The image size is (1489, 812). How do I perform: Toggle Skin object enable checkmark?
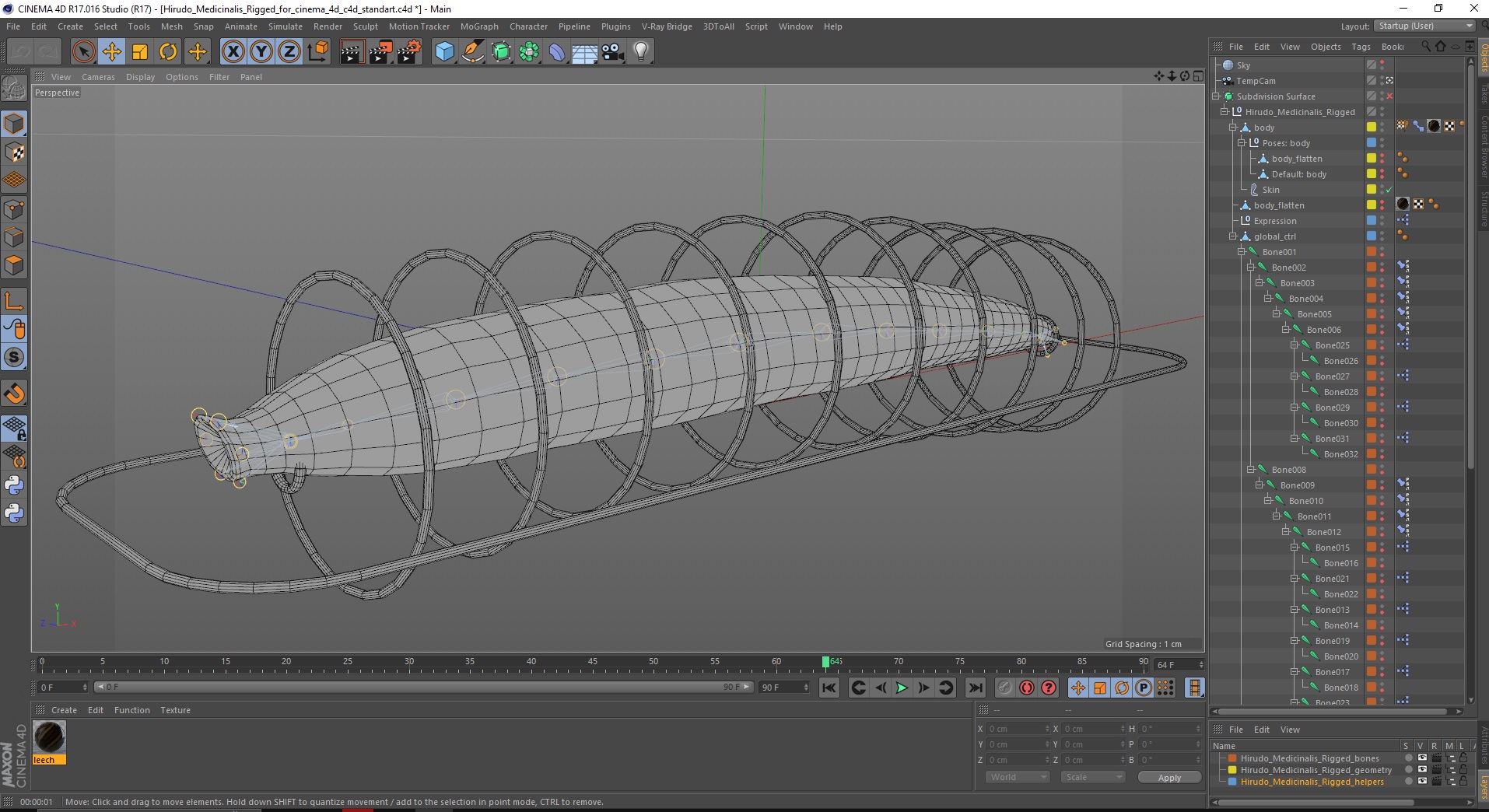click(x=1389, y=190)
